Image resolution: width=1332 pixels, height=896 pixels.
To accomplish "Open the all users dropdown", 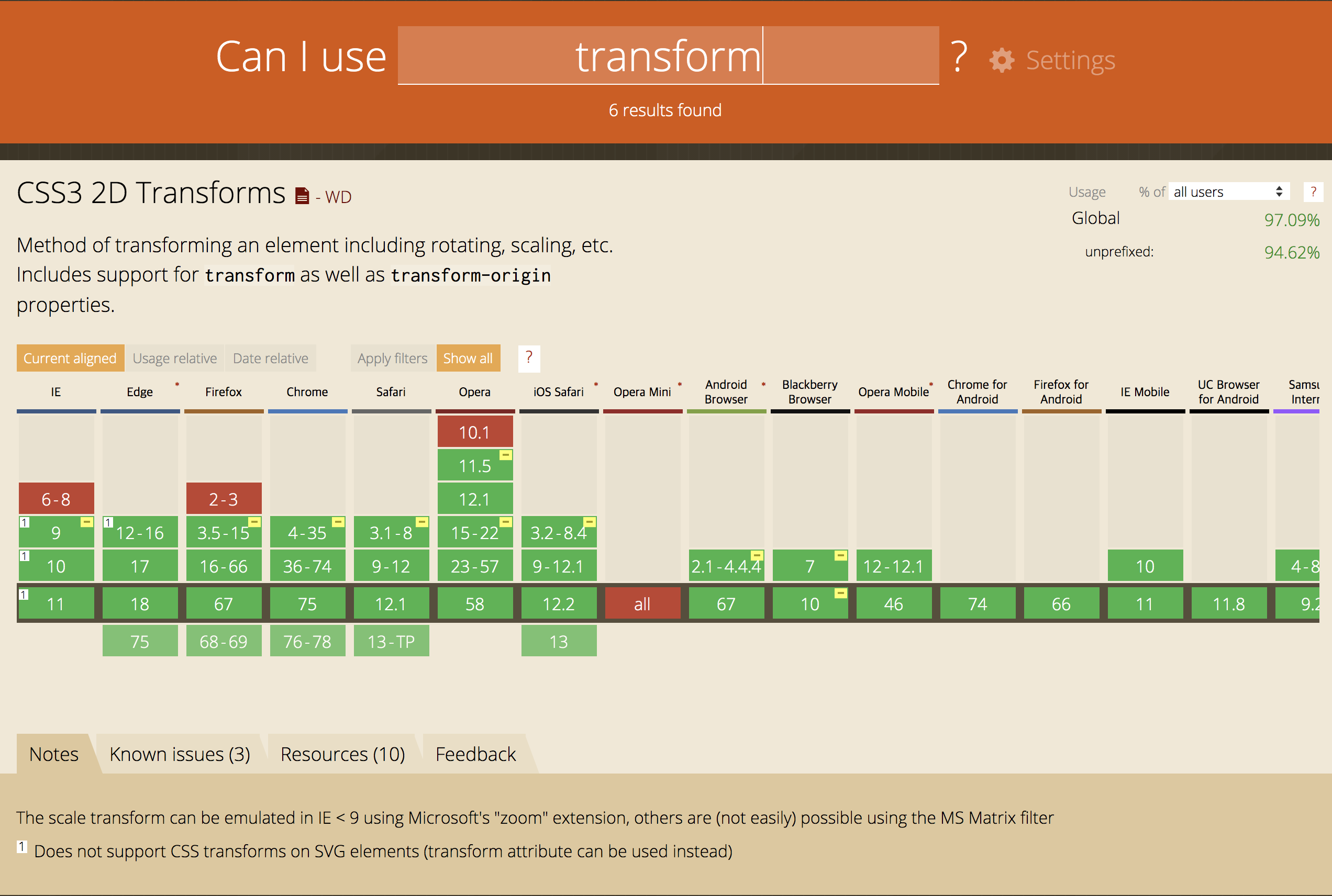I will [x=1228, y=192].
